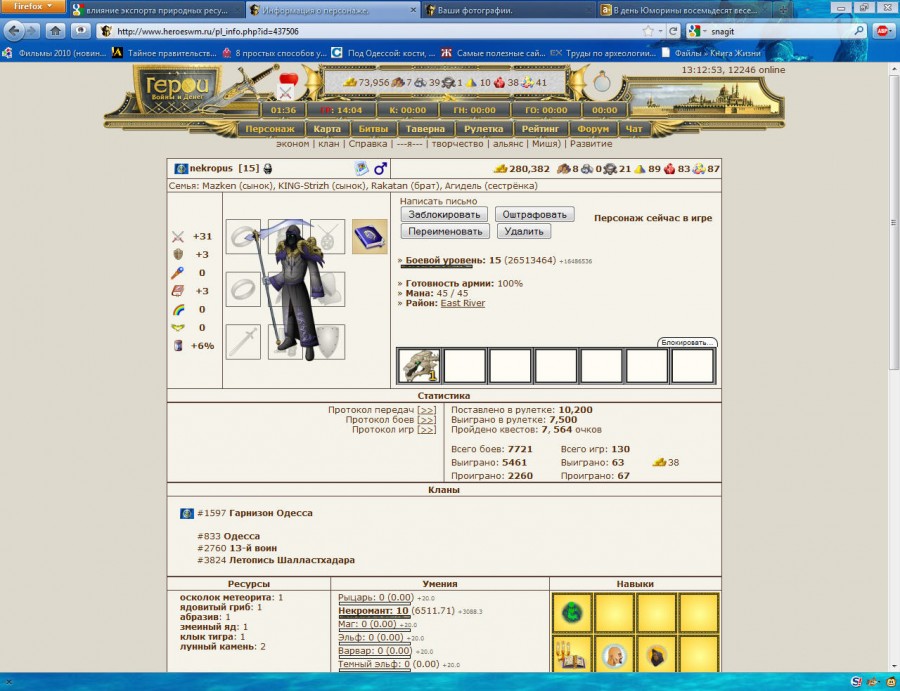
Task: Click the candles and book skill icon
Action: pos(572,655)
